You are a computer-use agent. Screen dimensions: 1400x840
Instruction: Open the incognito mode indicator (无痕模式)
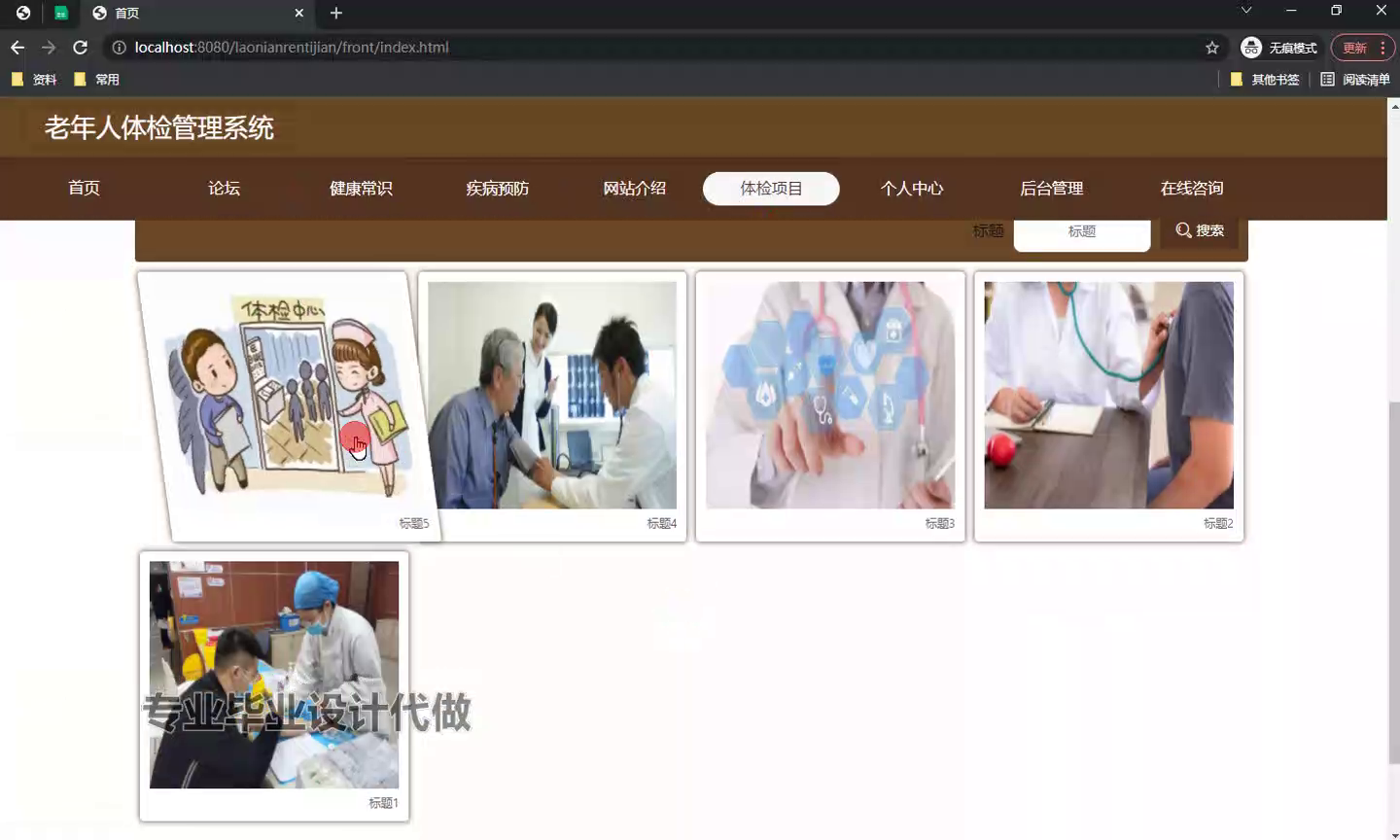click(x=1278, y=48)
